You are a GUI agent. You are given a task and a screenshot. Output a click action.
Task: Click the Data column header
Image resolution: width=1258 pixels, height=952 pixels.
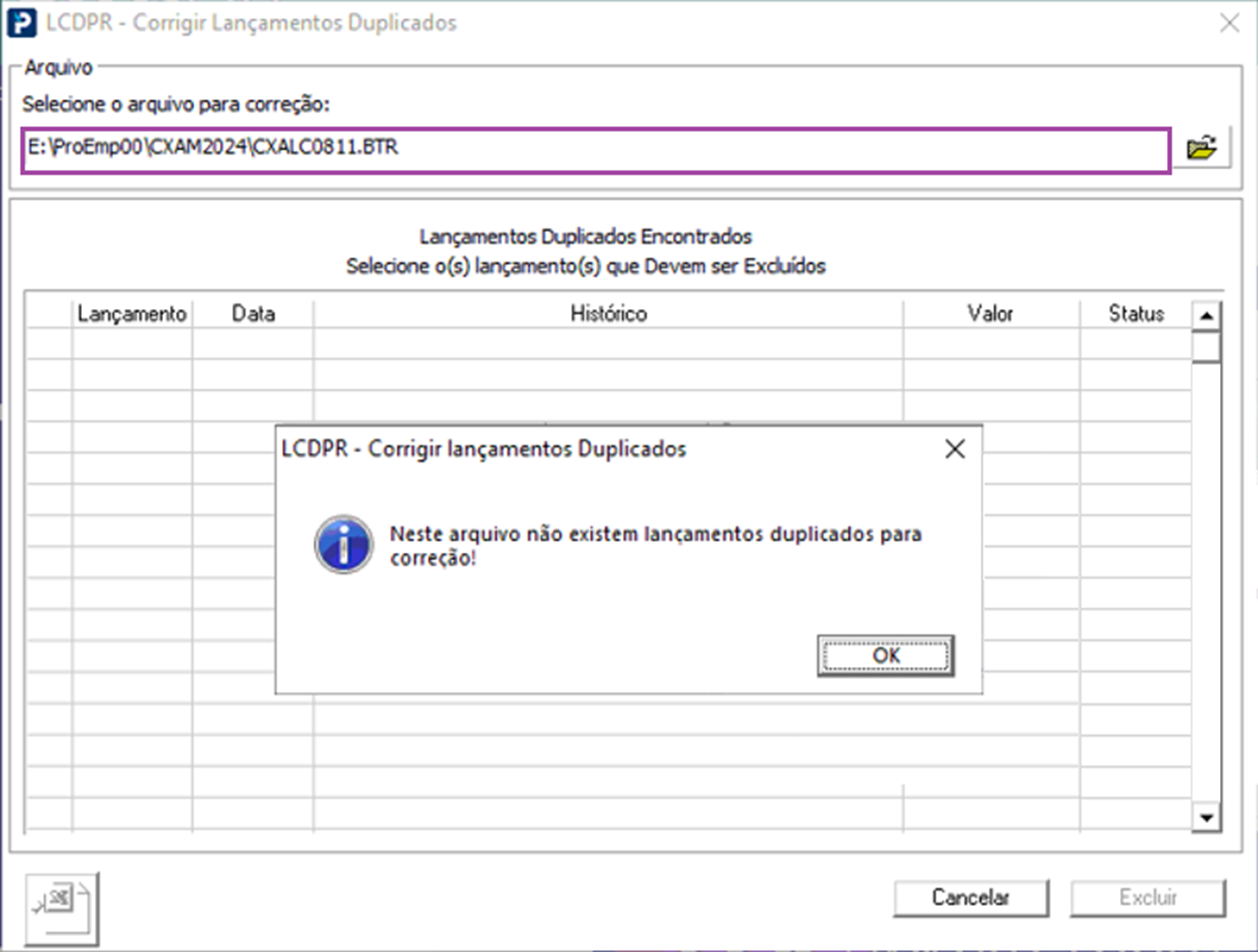click(253, 314)
